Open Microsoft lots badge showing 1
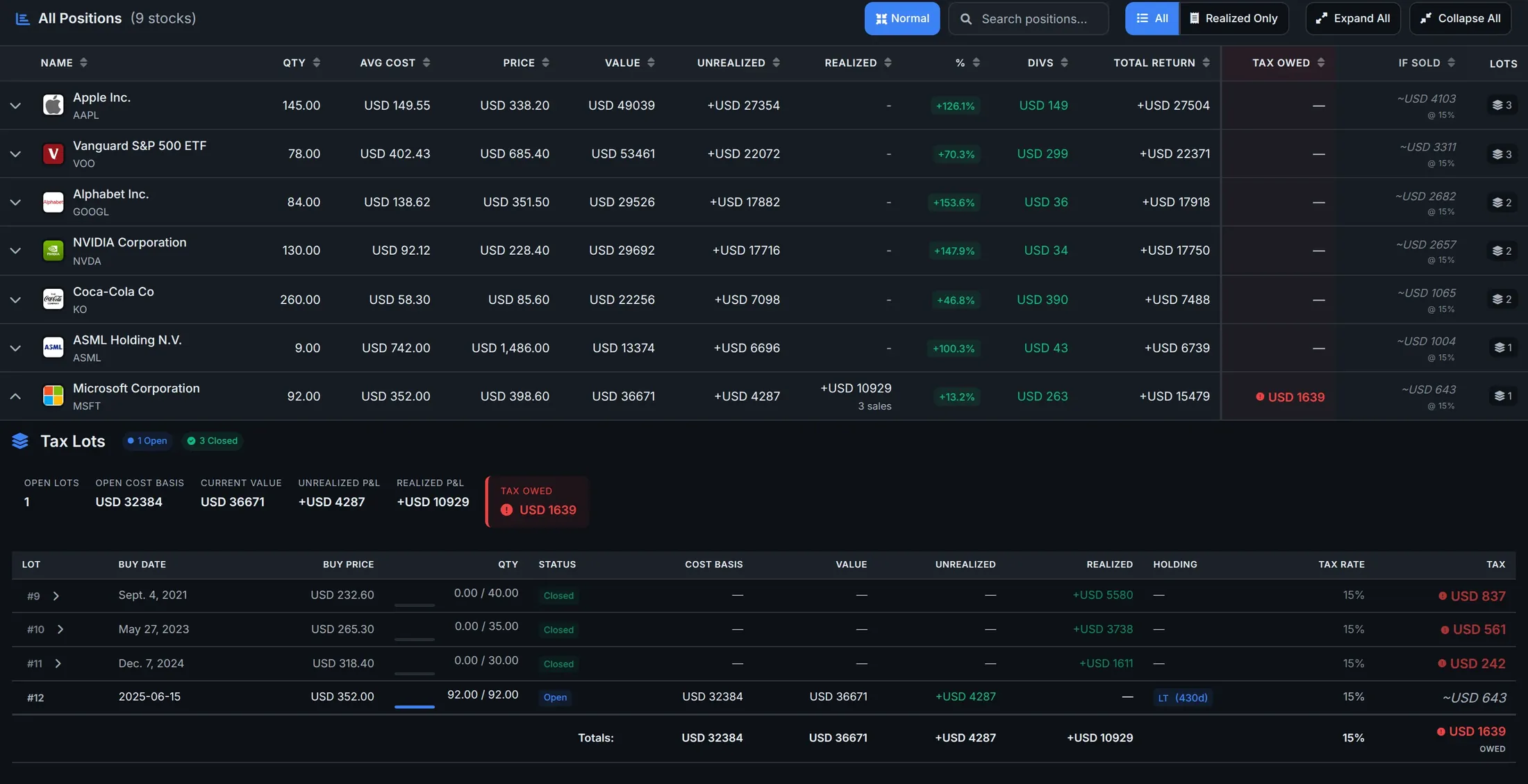 click(x=1503, y=396)
